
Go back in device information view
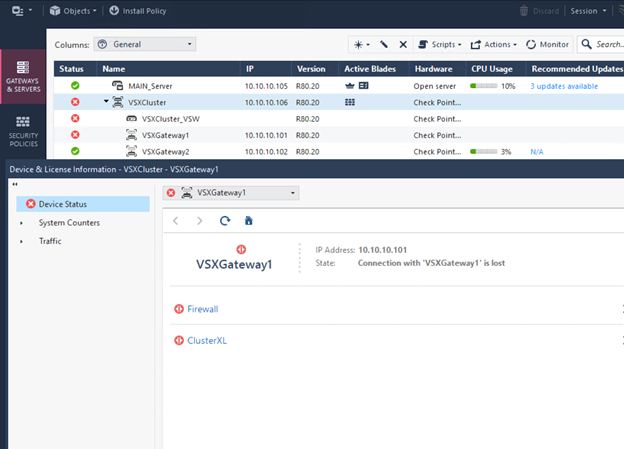[176, 221]
